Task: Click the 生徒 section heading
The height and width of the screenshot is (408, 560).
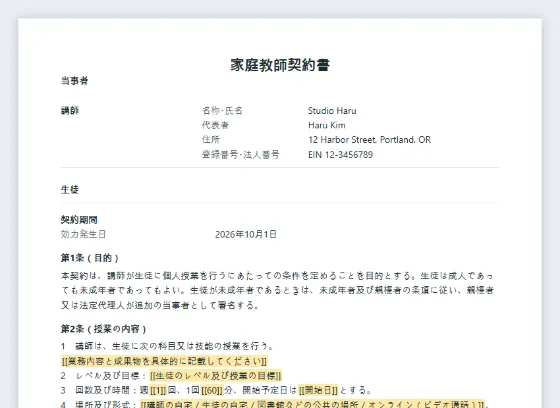Action: point(70,189)
